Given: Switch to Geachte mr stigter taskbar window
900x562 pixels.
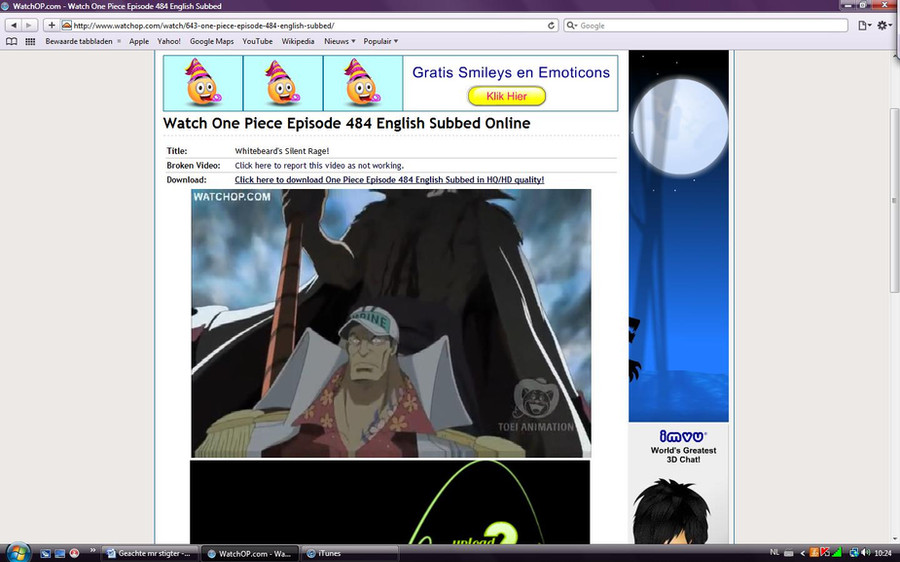Looking at the screenshot, I should pos(150,553).
